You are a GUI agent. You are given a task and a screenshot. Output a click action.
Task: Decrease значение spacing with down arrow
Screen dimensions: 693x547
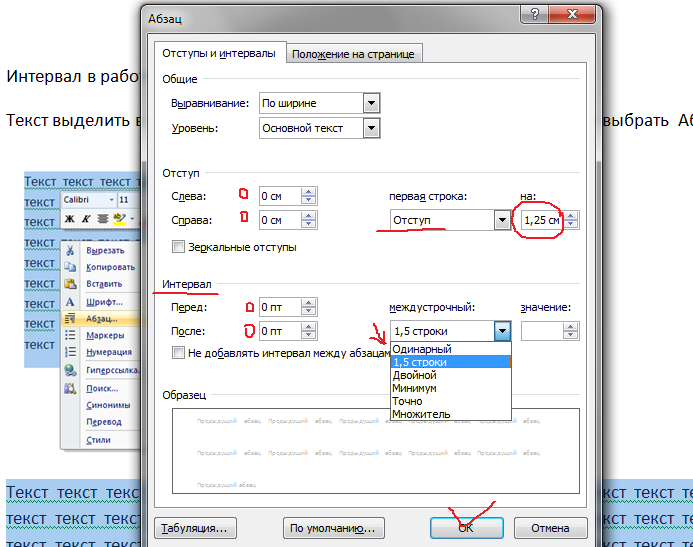(x=571, y=335)
